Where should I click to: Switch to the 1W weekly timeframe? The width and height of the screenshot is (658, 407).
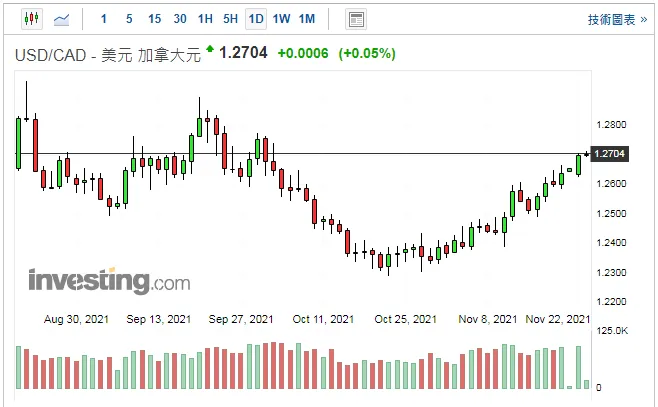[281, 19]
